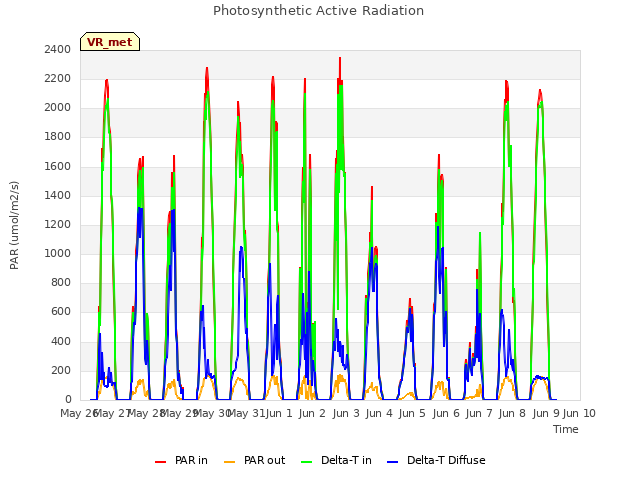This screenshot has height=480, width=640.
Task: Click the 1000 y-axis tick label
Action: pos(58,253)
